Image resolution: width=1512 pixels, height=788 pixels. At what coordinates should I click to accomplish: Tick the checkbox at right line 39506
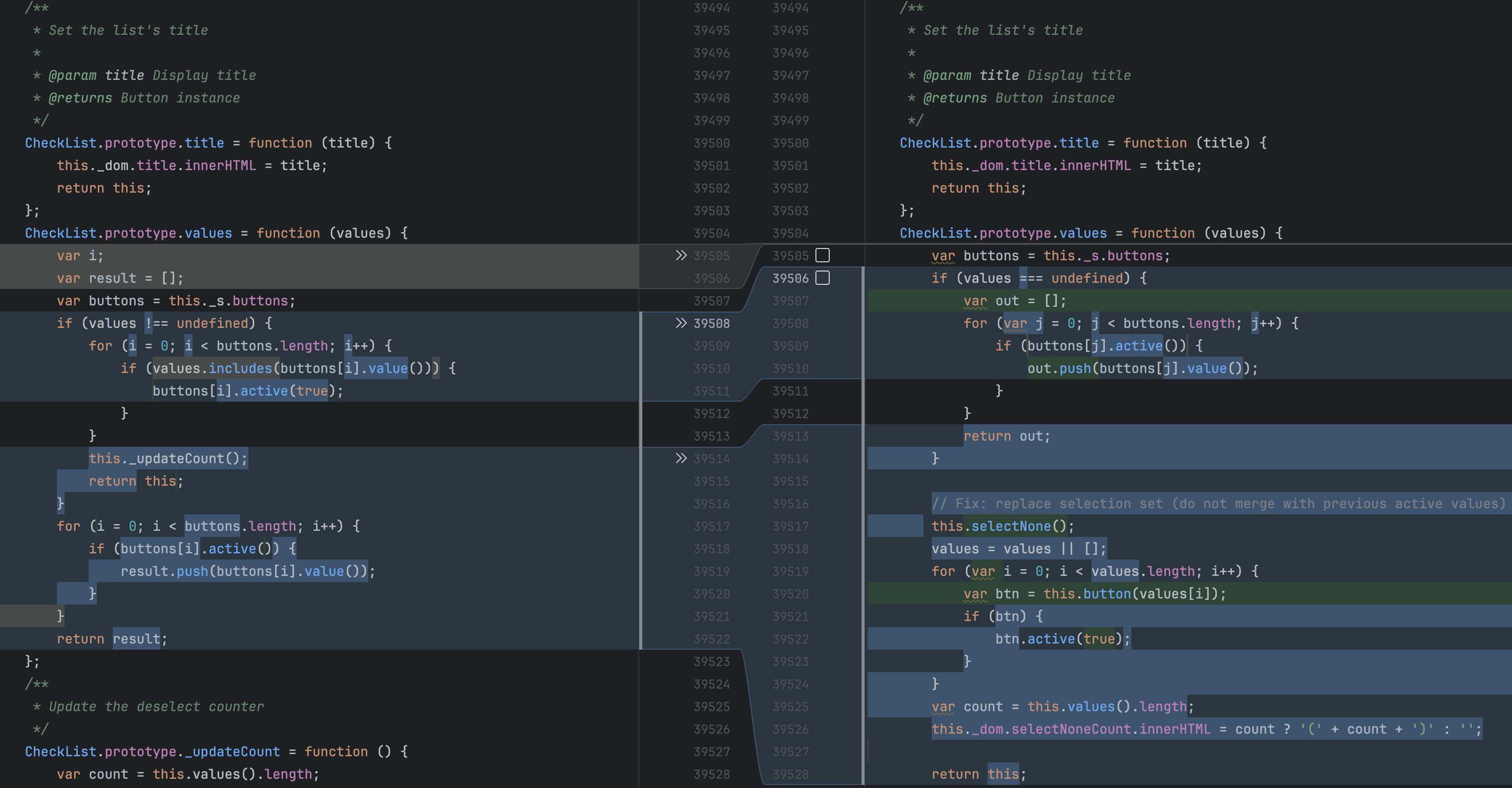(x=822, y=278)
